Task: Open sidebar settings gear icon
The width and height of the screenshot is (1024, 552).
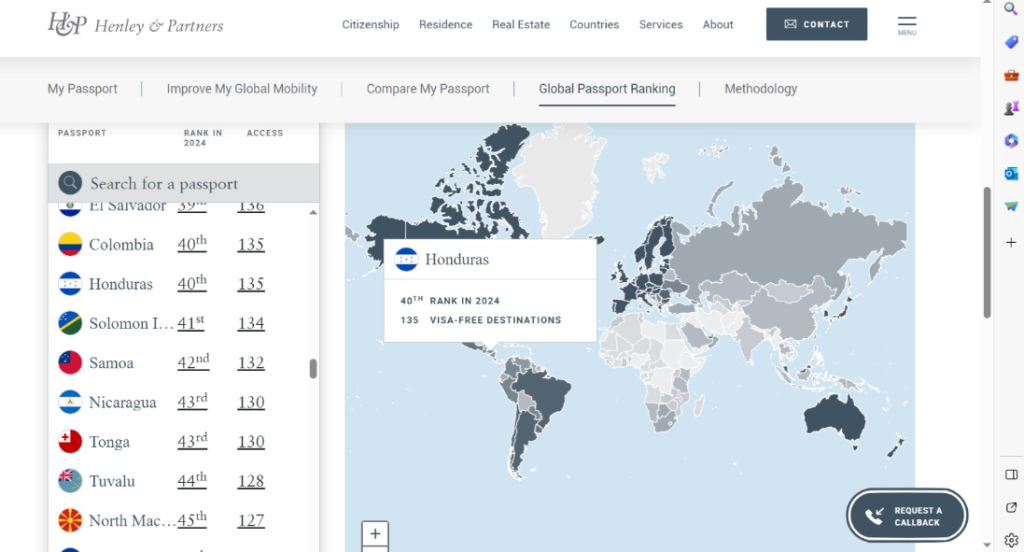Action: [1011, 540]
